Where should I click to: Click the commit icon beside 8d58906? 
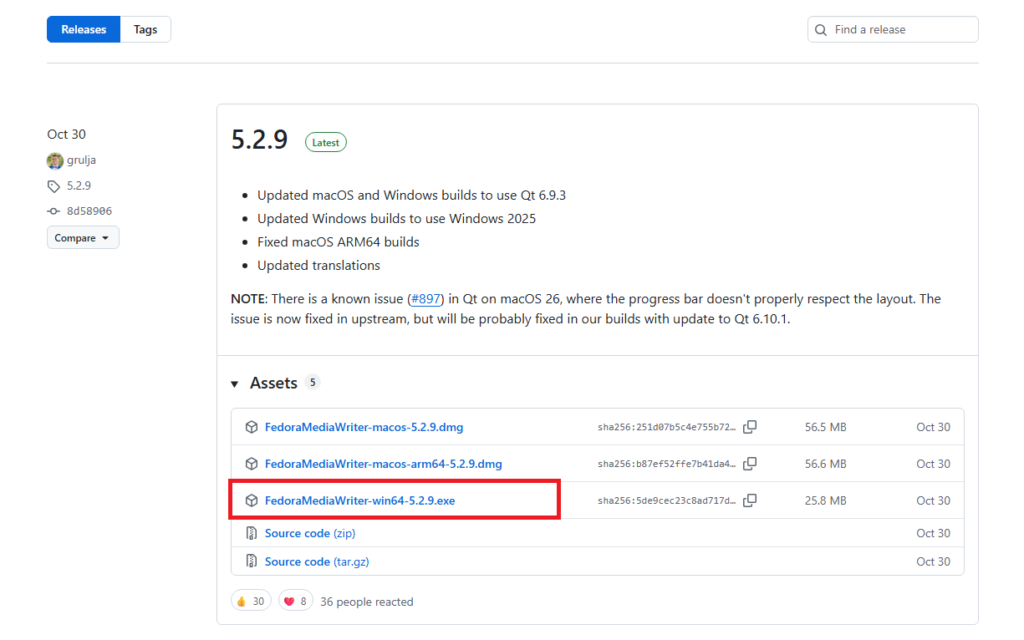(x=54, y=211)
